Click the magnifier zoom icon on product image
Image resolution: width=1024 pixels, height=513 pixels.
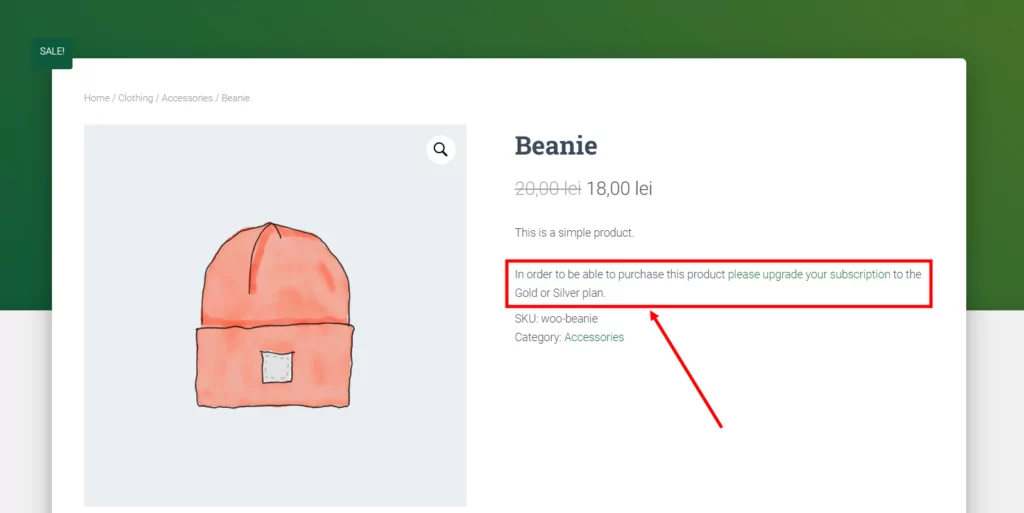pos(441,149)
